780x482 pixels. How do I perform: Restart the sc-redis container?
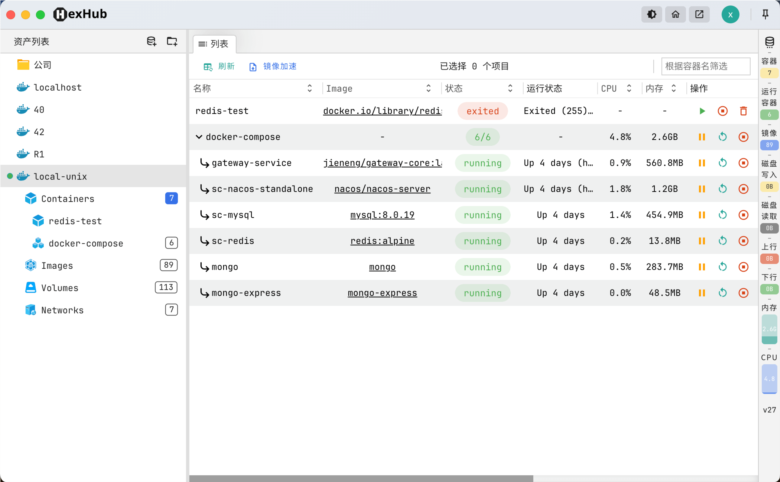coord(723,241)
